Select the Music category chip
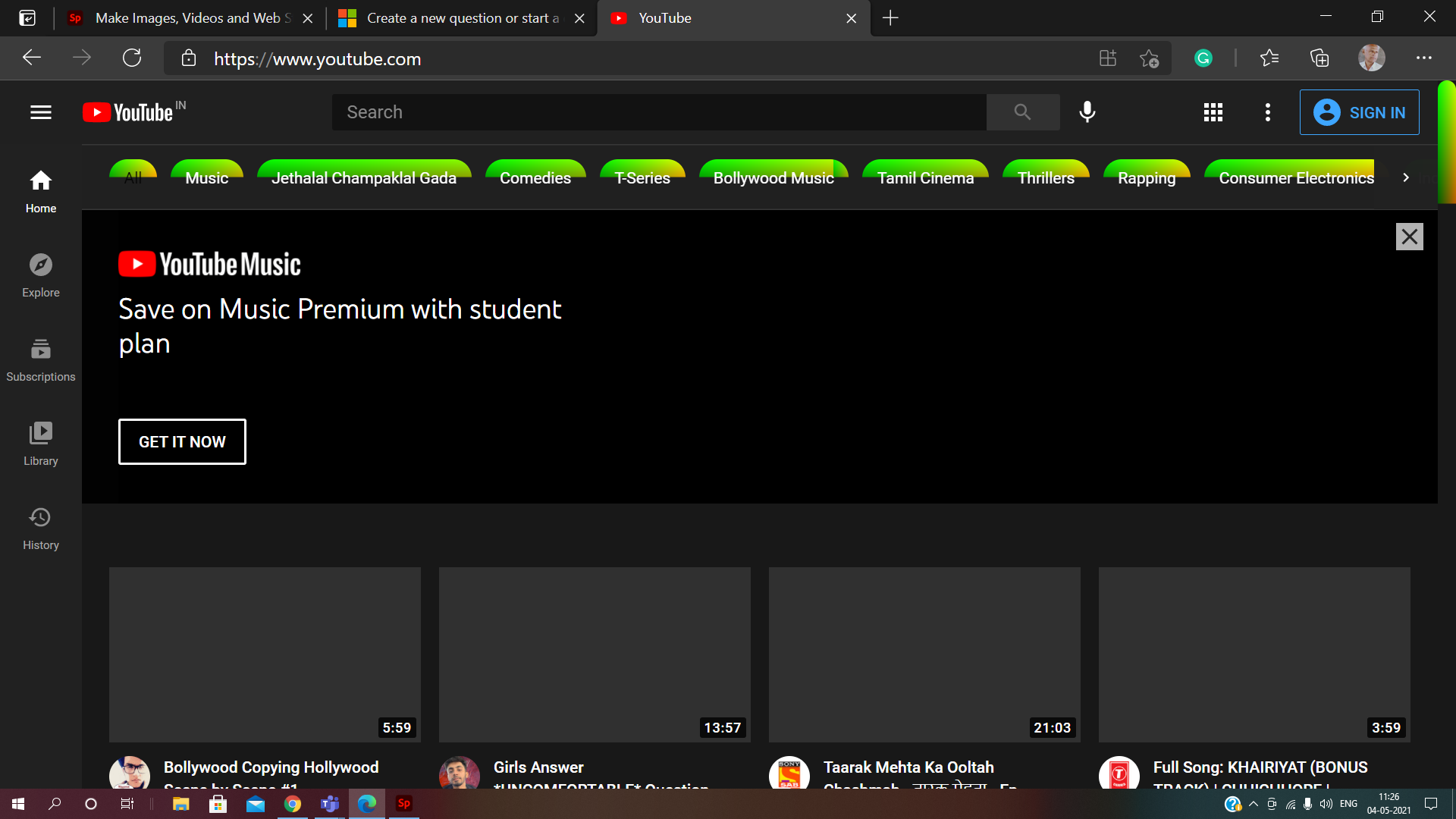The image size is (1456, 819). point(206,177)
